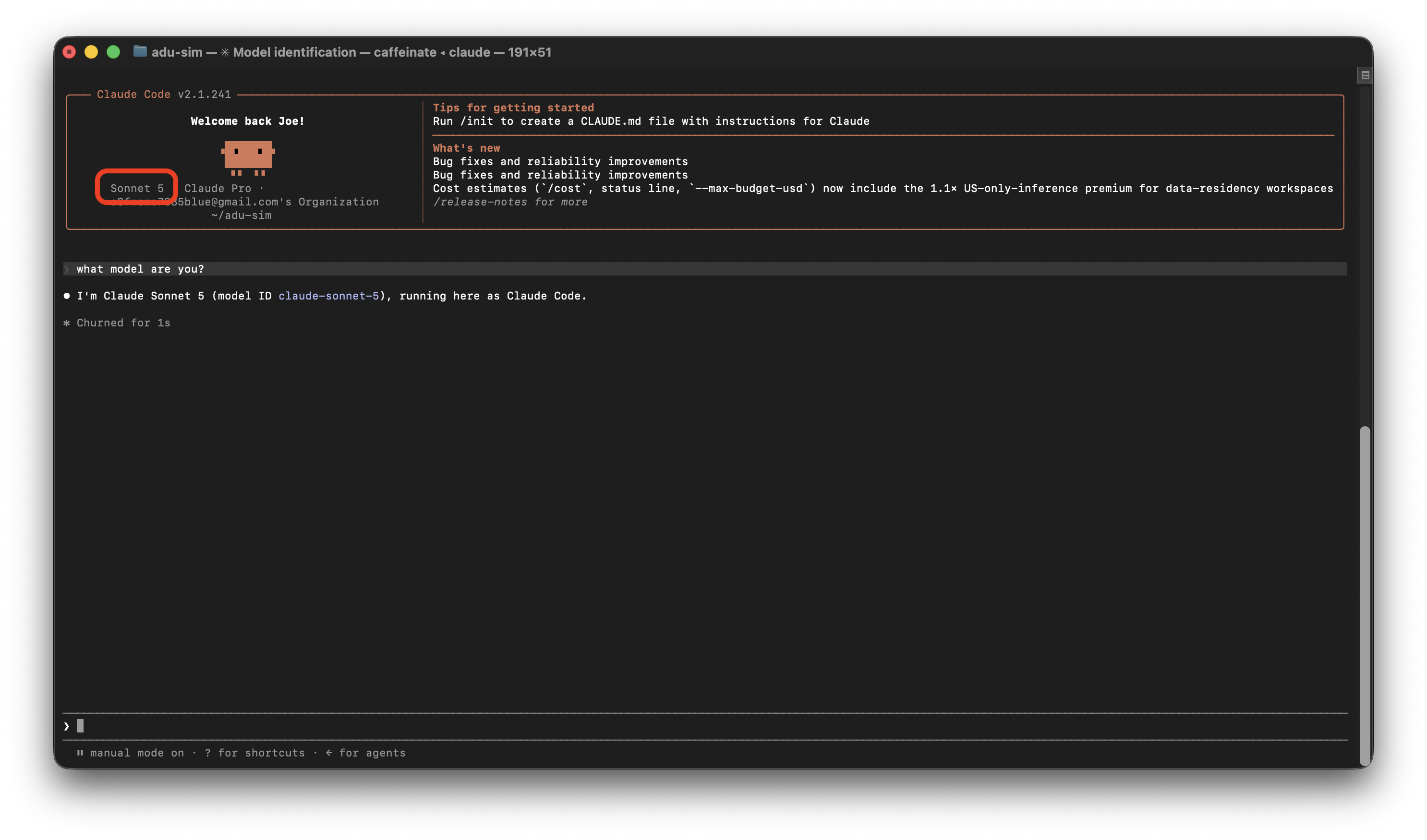
Task: Click 'Tips for getting started' heading
Action: [x=513, y=108]
